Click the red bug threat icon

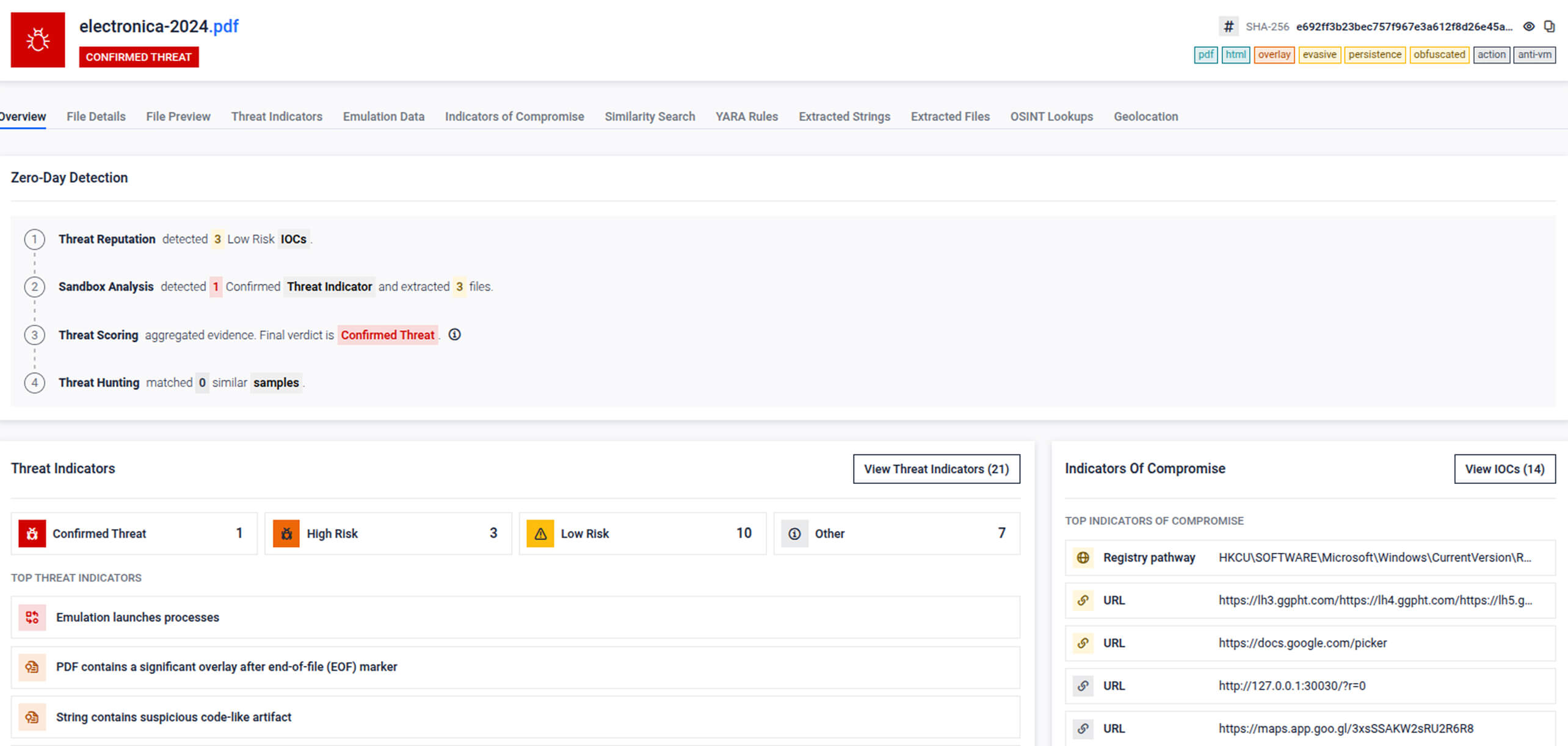point(38,40)
